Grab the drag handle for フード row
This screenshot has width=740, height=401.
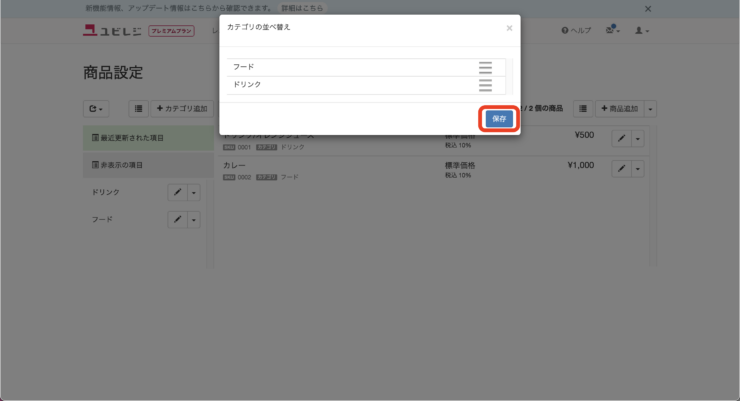485,67
